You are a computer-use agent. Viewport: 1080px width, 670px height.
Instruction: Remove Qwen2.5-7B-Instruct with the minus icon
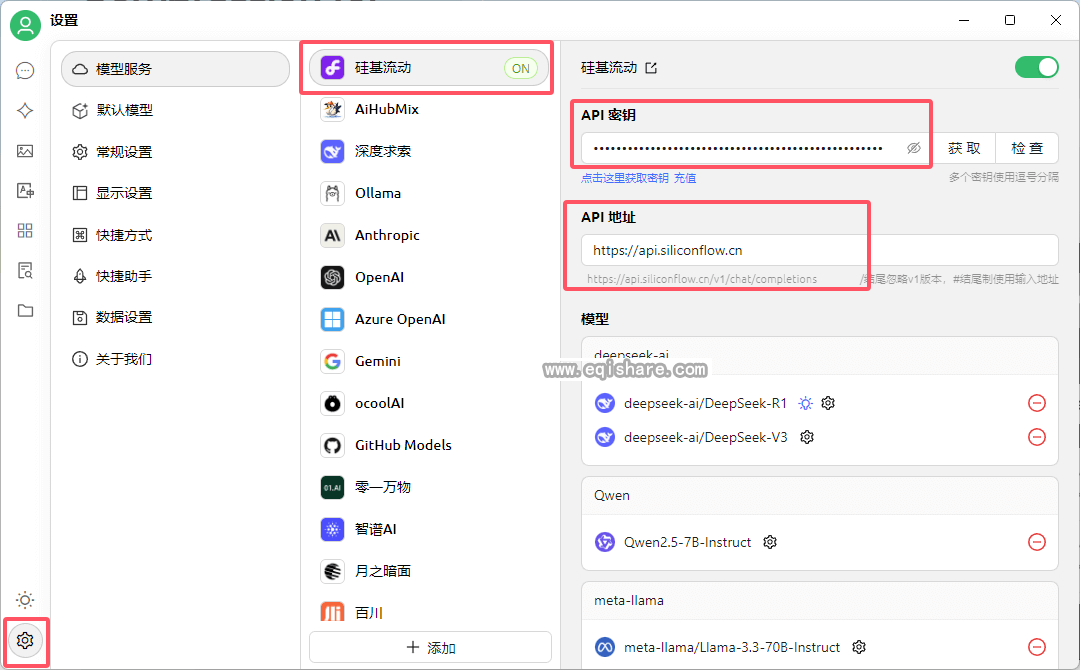tap(1037, 542)
